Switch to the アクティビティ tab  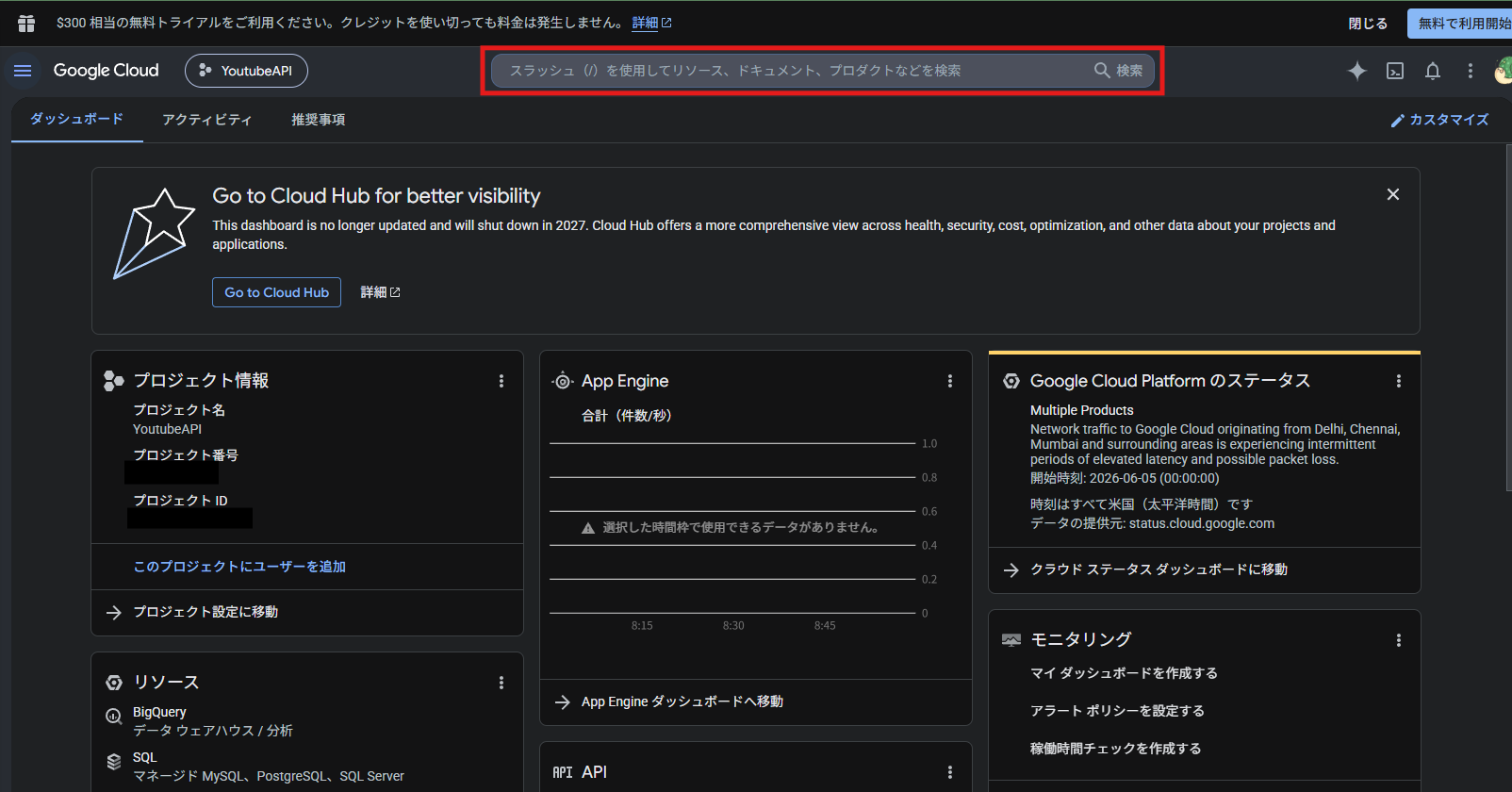[x=207, y=120]
